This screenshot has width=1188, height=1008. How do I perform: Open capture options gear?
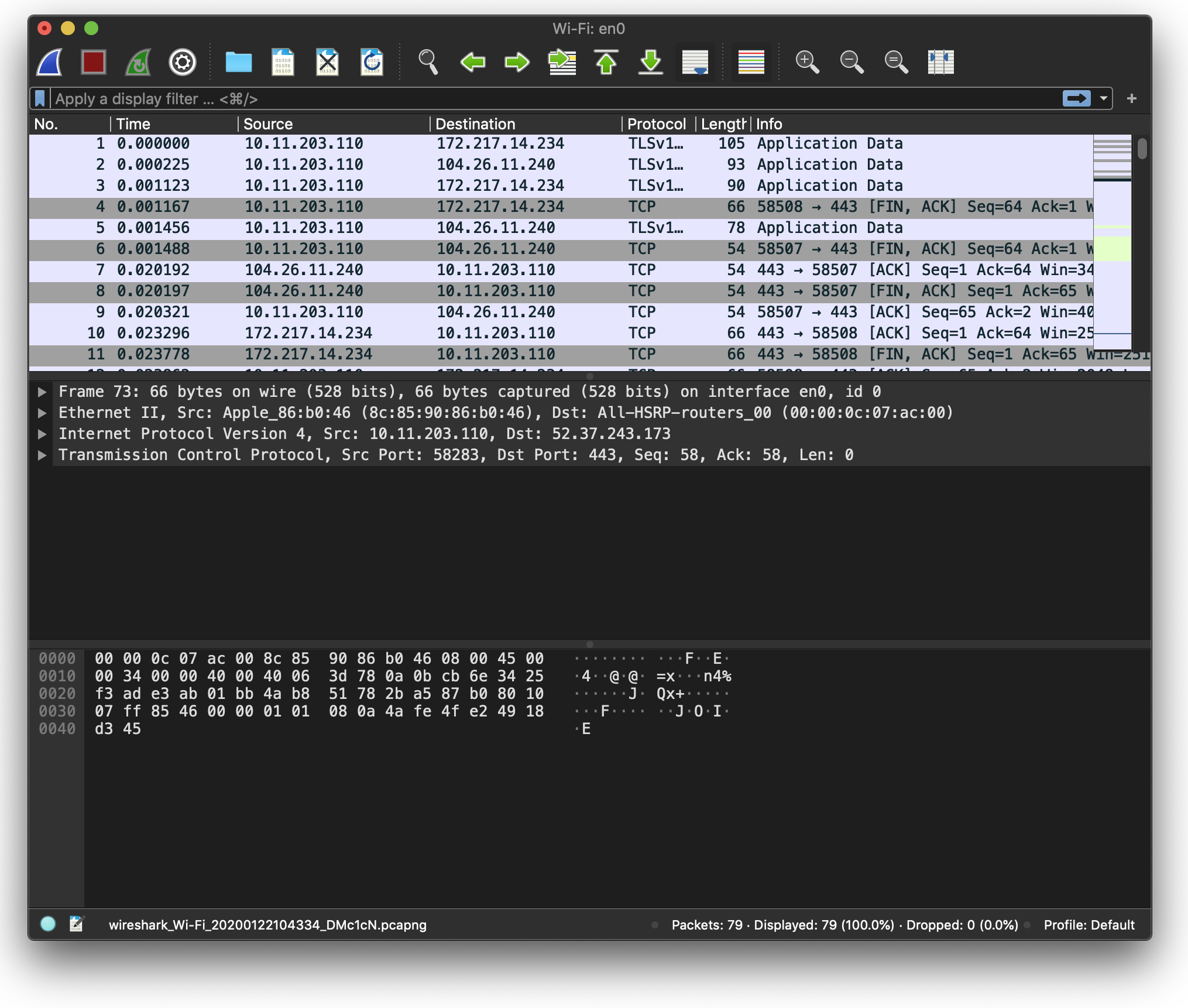(x=183, y=61)
